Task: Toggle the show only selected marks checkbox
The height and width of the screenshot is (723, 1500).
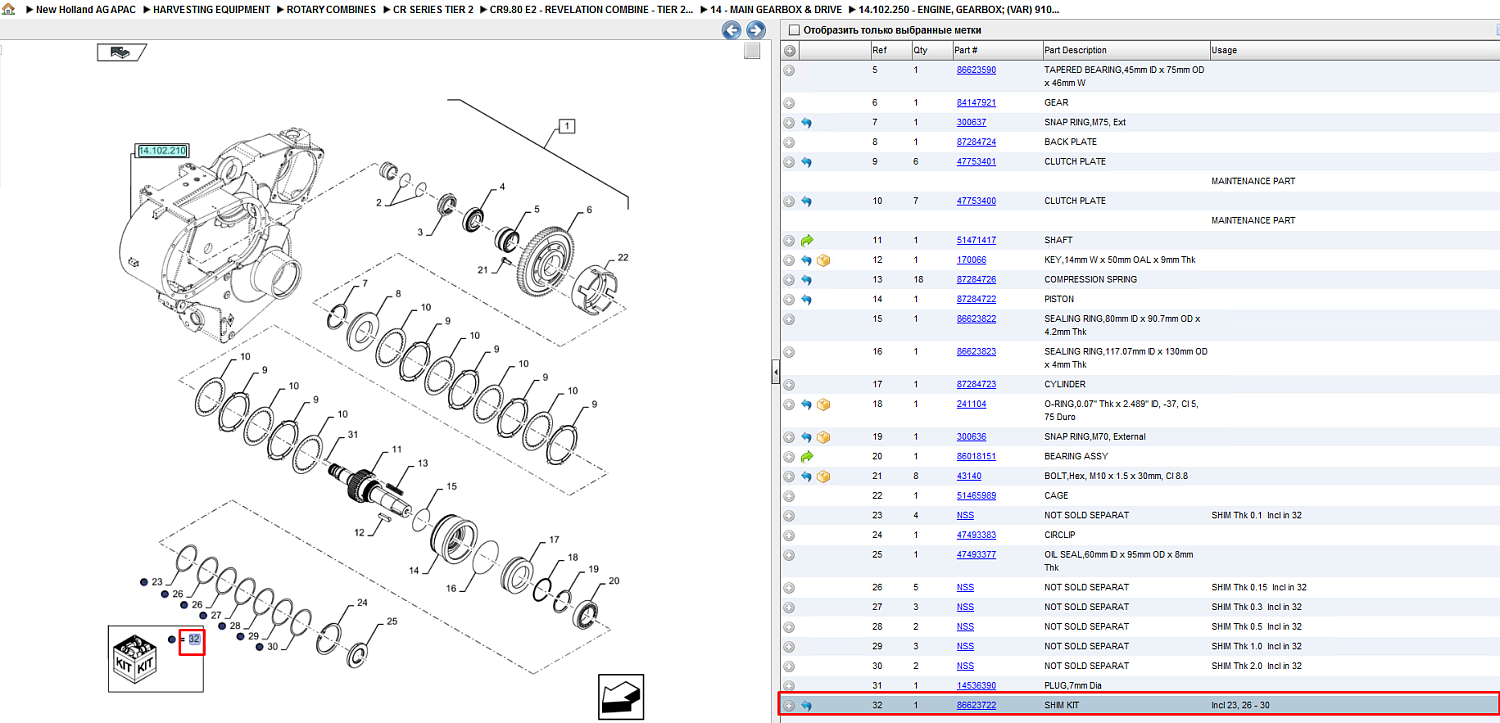Action: click(x=794, y=30)
